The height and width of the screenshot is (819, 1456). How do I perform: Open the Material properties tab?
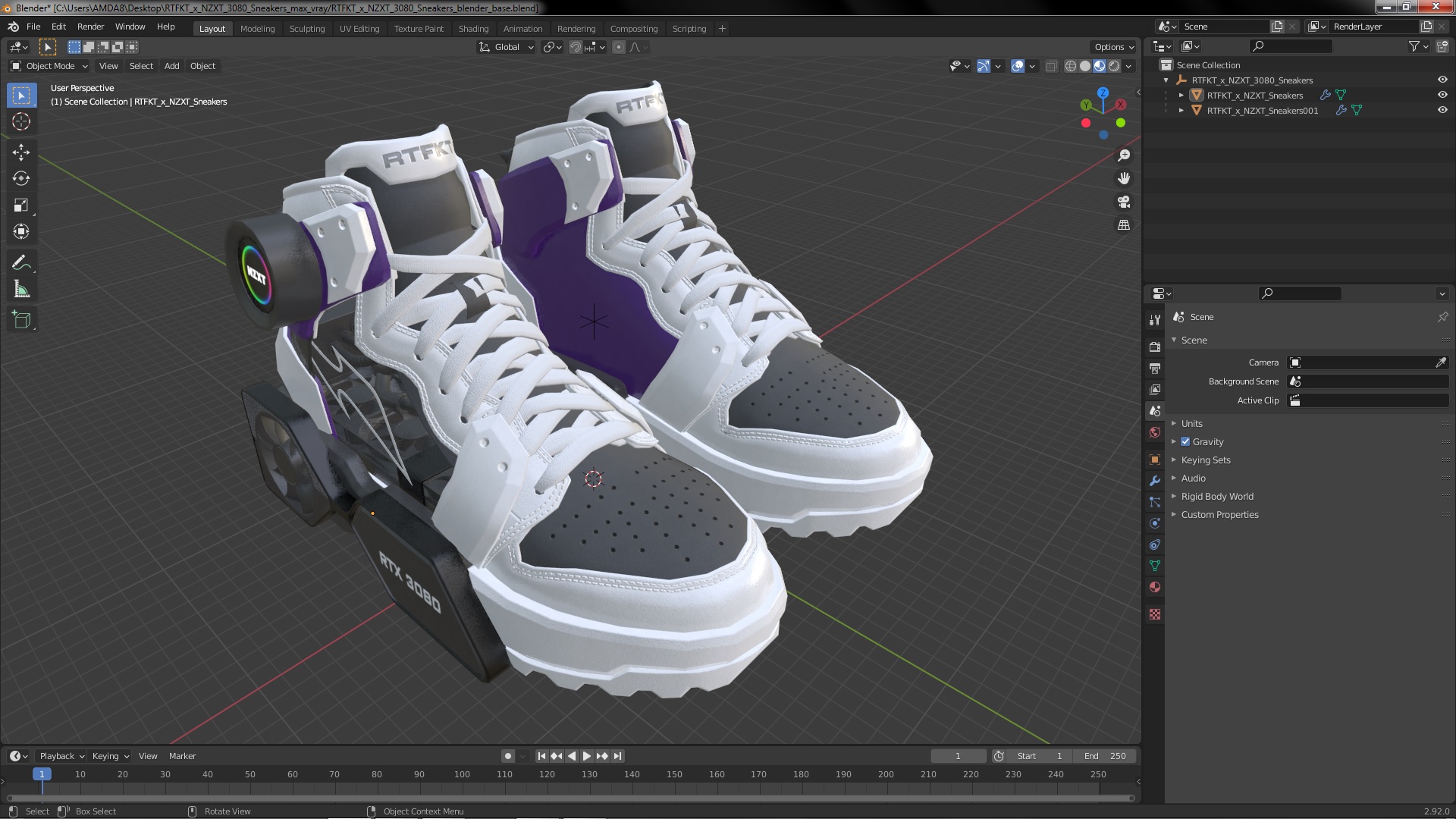1155,587
